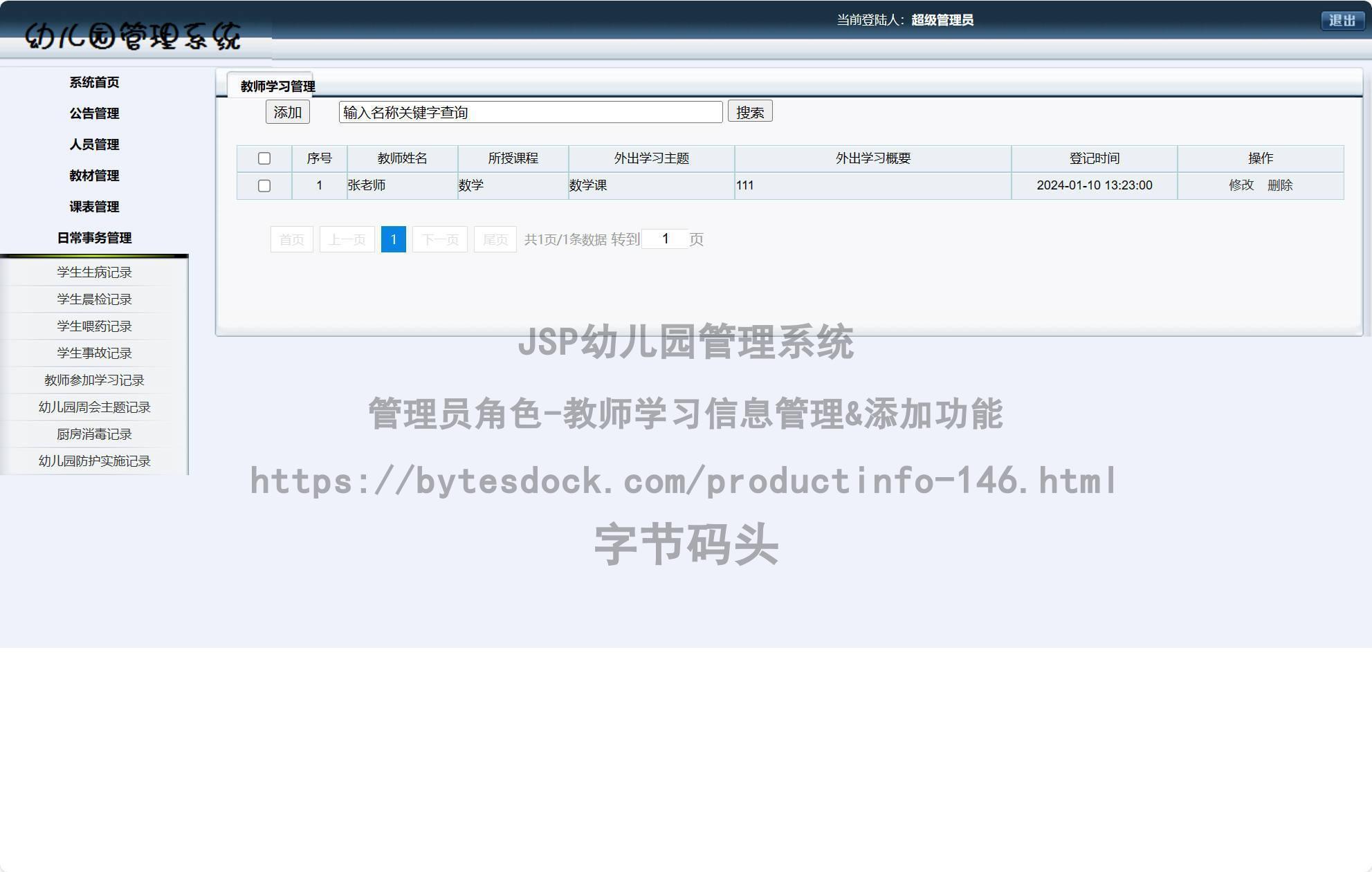Click the 添加 button to add a record
The width and height of the screenshot is (1372, 872).
pos(286,111)
